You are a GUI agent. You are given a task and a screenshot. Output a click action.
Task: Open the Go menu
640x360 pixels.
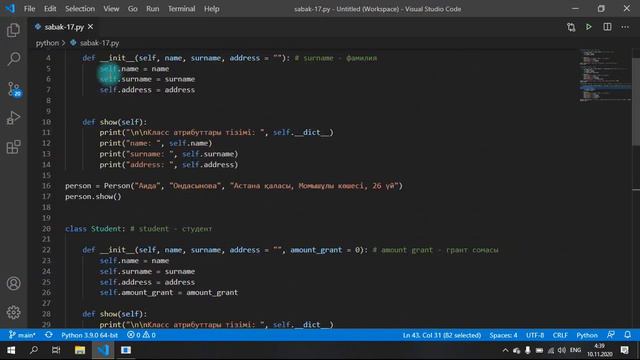click(x=133, y=9)
